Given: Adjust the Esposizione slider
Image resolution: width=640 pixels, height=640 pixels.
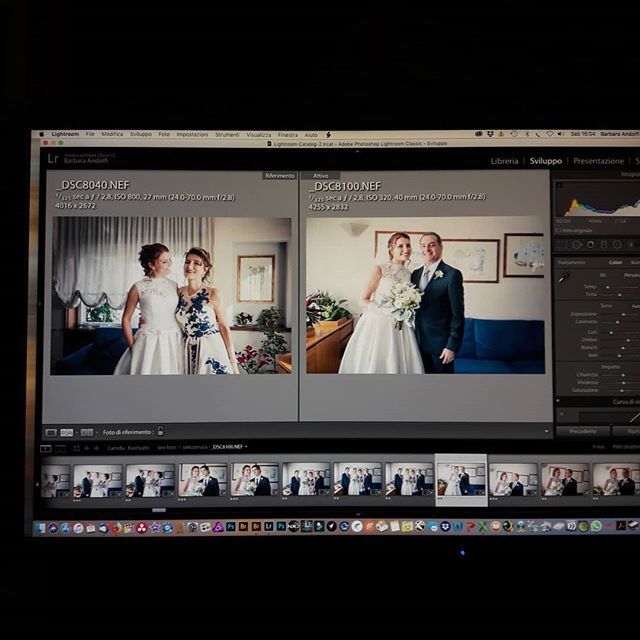Looking at the screenshot, I should pyautogui.click(x=623, y=314).
